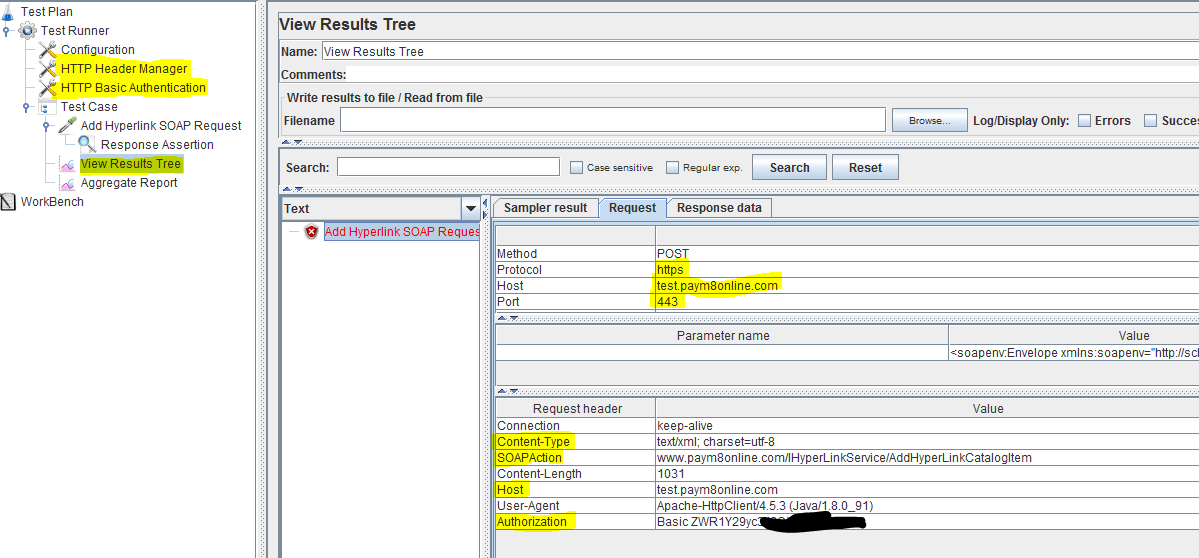
Task: Click the SOAPAction header value
Action: click(x=844, y=458)
